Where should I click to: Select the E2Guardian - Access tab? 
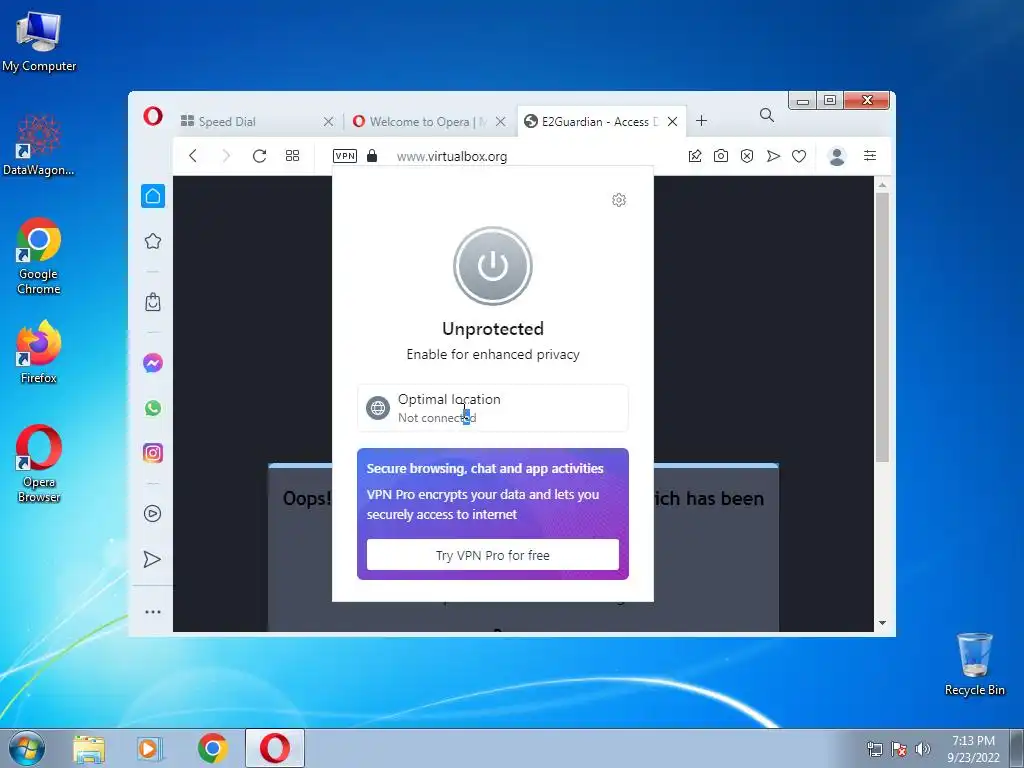tap(593, 121)
